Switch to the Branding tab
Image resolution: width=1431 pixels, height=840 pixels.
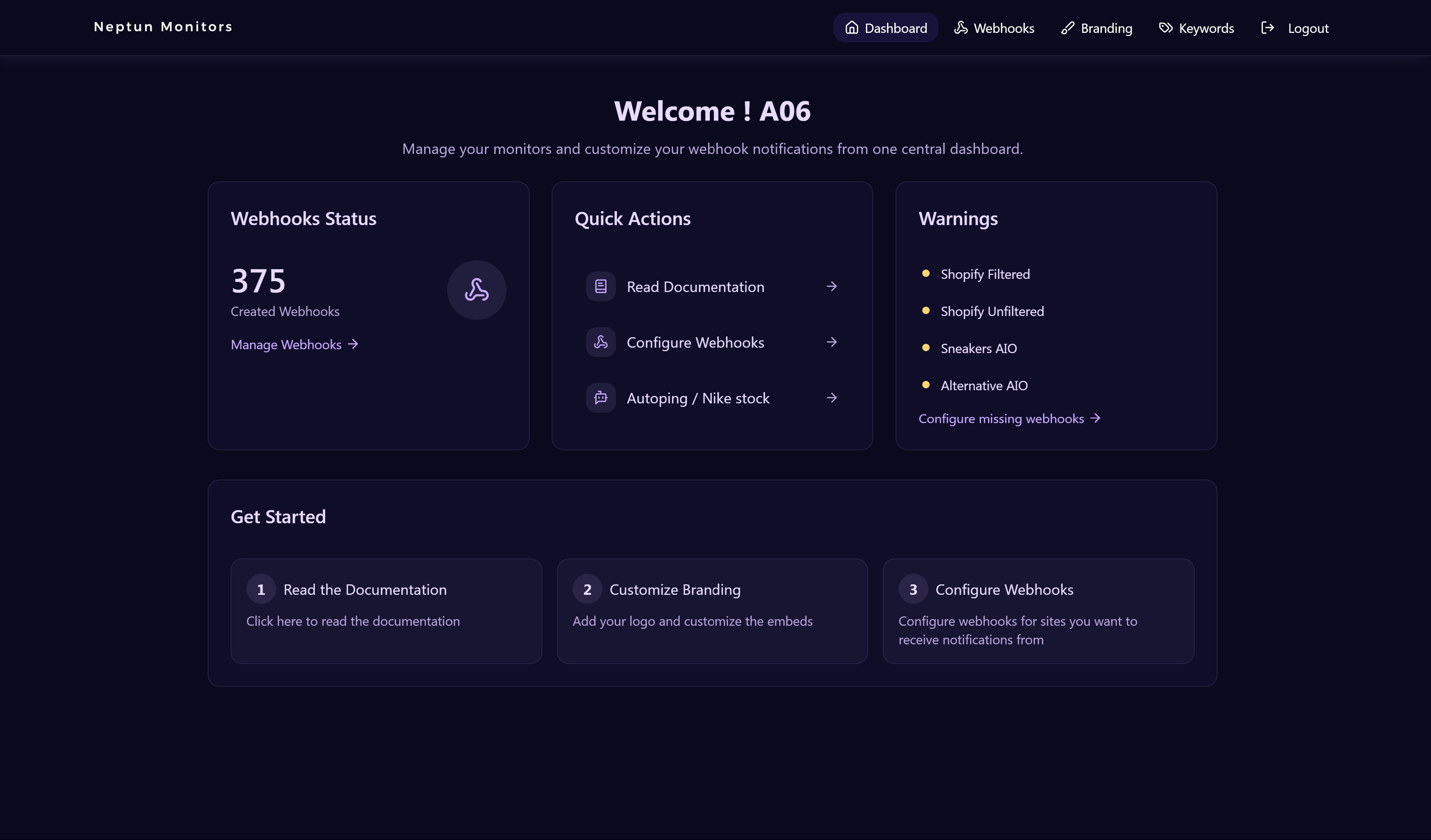[x=1096, y=28]
